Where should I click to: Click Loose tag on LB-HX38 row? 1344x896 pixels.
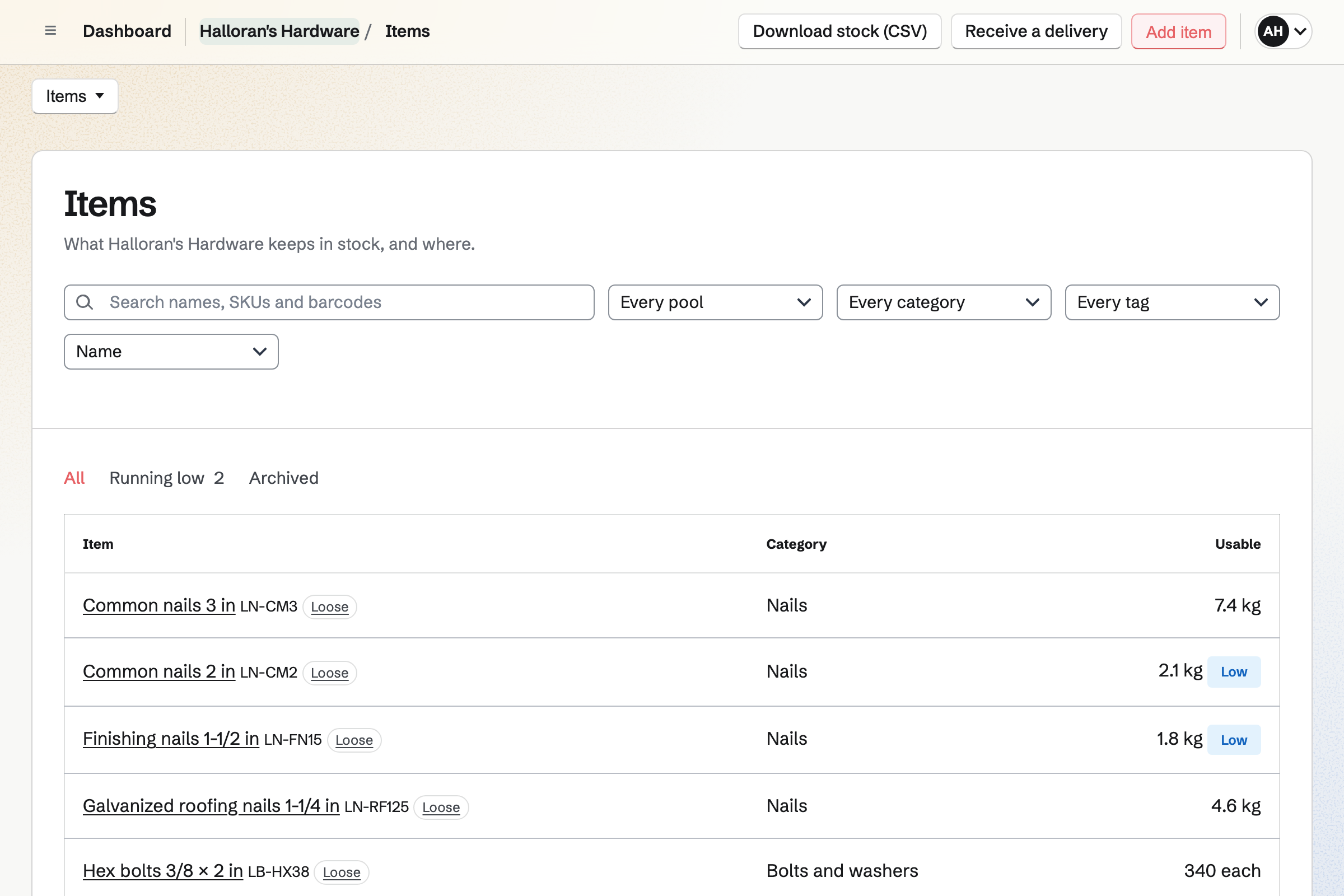342,872
